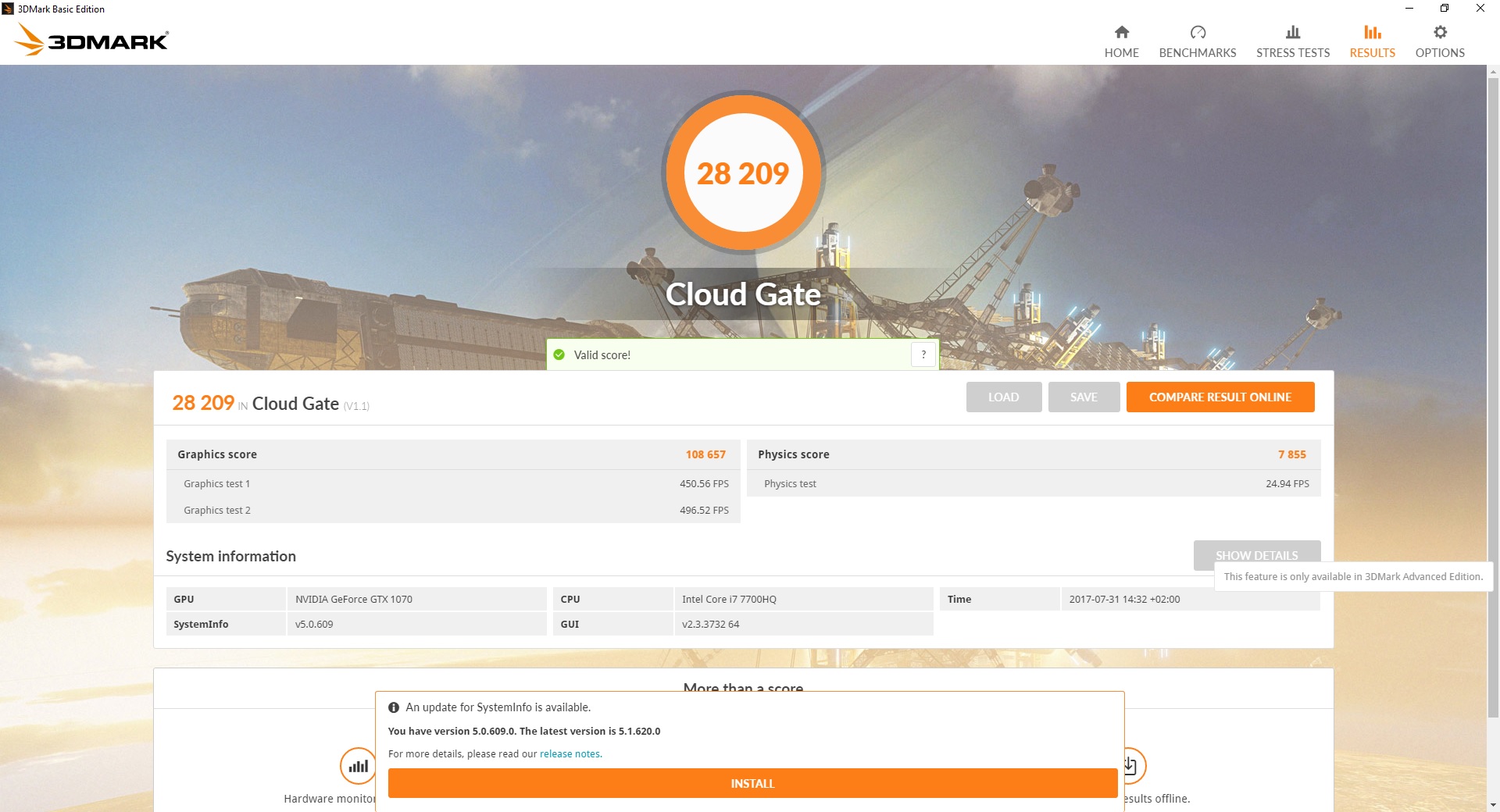Click the Cloud Gate banner title
This screenshot has height=812, width=1500.
click(743, 294)
